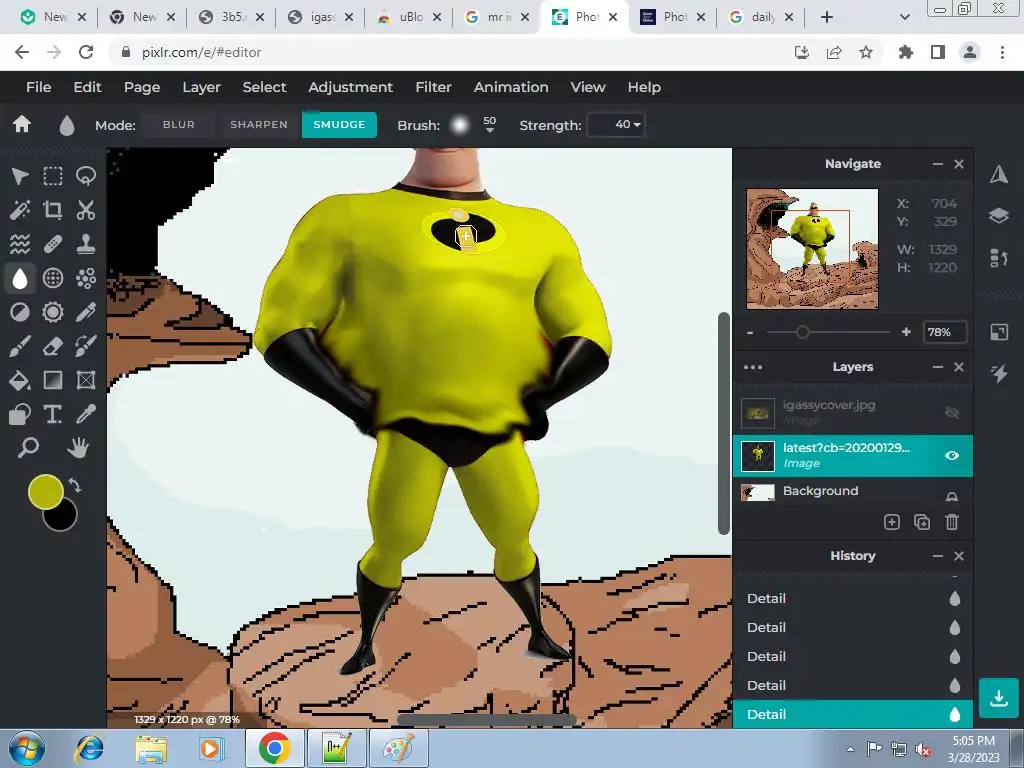Screen dimensions: 1024x768
Task: Show the hidden igassycover.jpg layer
Action: [x=952, y=412]
